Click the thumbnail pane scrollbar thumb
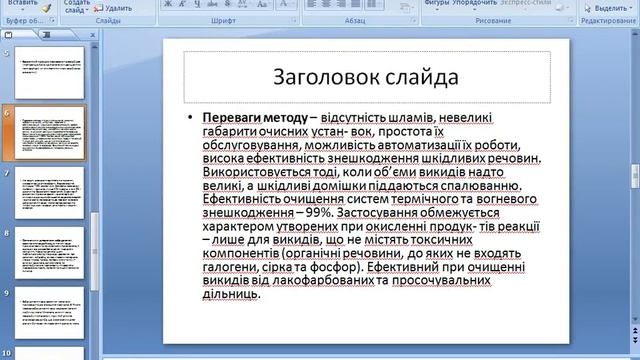This screenshot has width=640, height=360. (94, 251)
